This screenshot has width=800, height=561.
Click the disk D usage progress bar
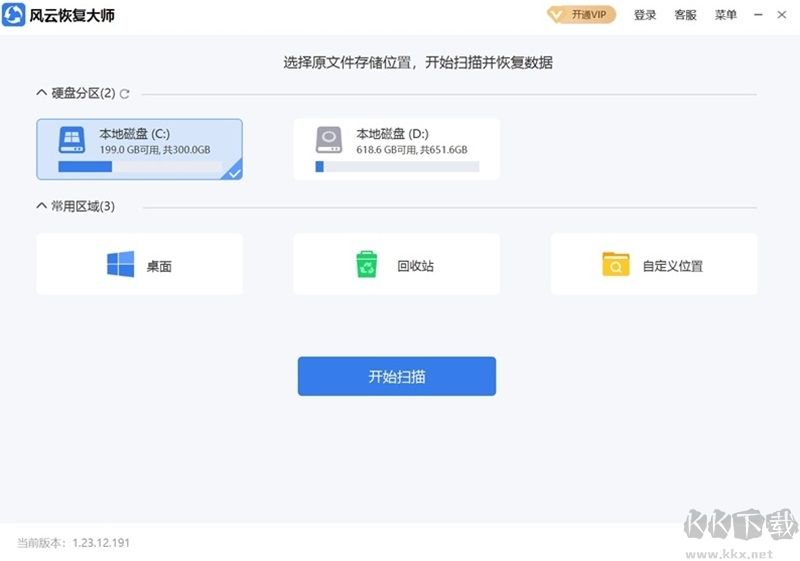coord(397,166)
